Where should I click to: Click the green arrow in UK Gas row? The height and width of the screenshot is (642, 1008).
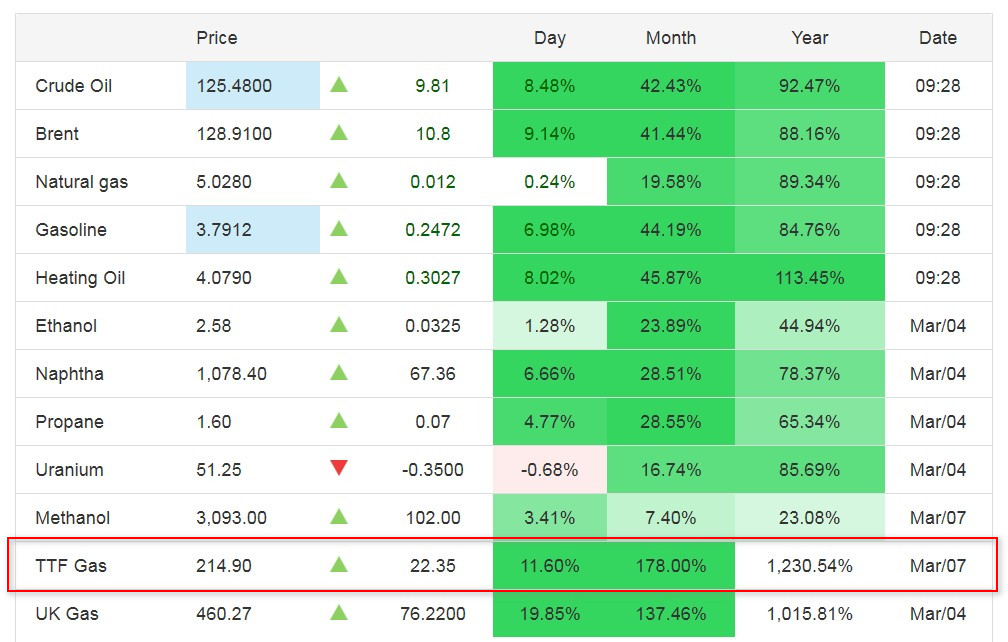pyautogui.click(x=339, y=613)
